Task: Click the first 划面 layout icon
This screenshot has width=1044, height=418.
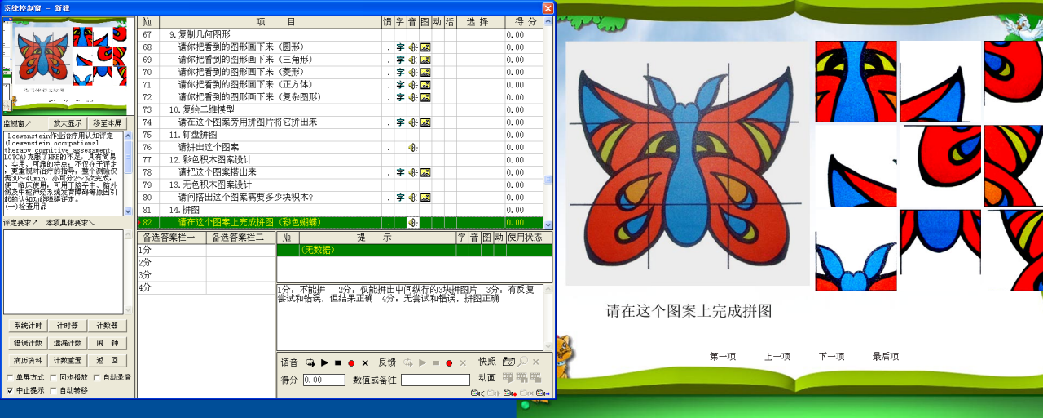Action: click(x=508, y=377)
